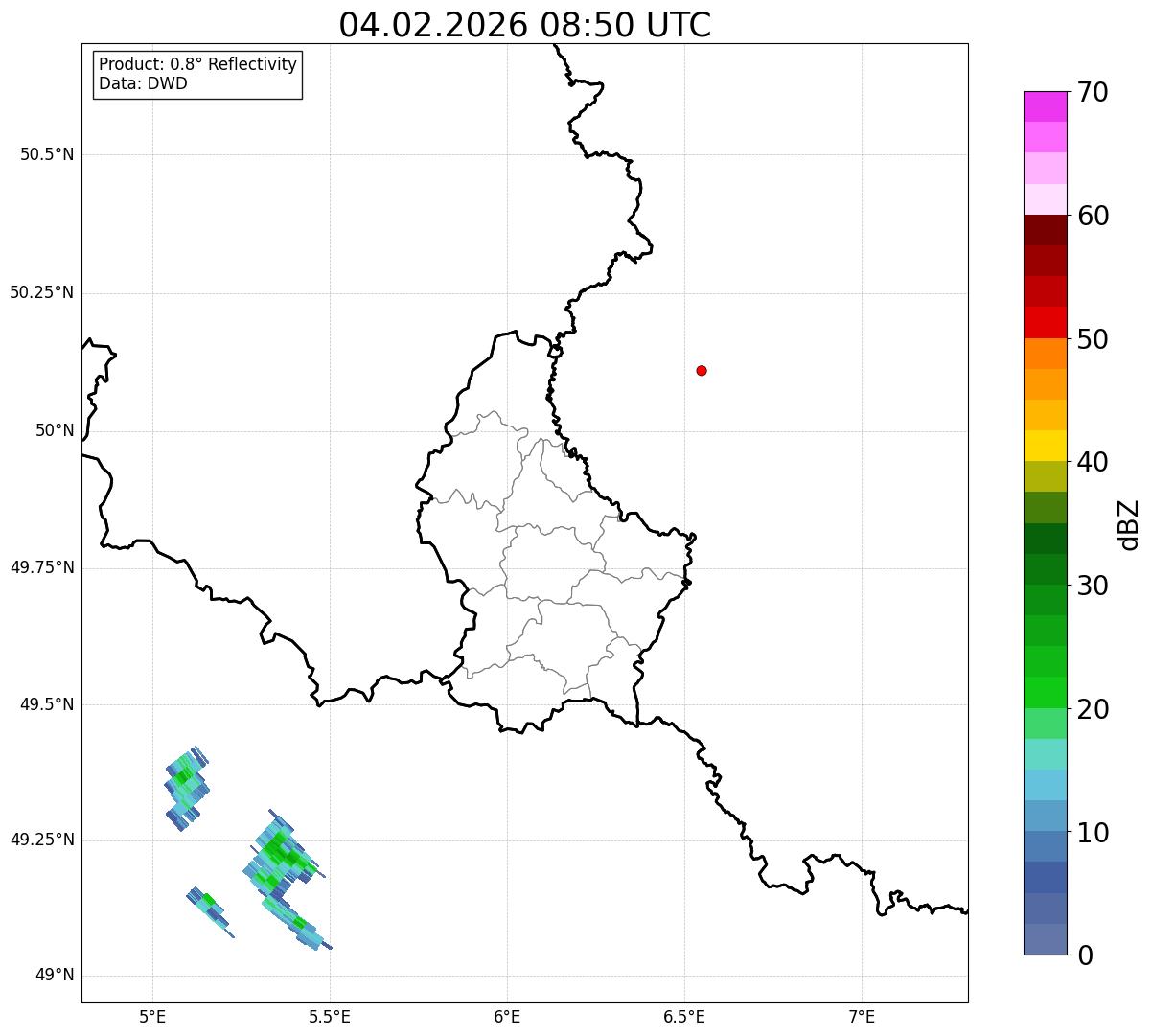Click the title 04.02.2026 08:50 UTC

[524, 25]
